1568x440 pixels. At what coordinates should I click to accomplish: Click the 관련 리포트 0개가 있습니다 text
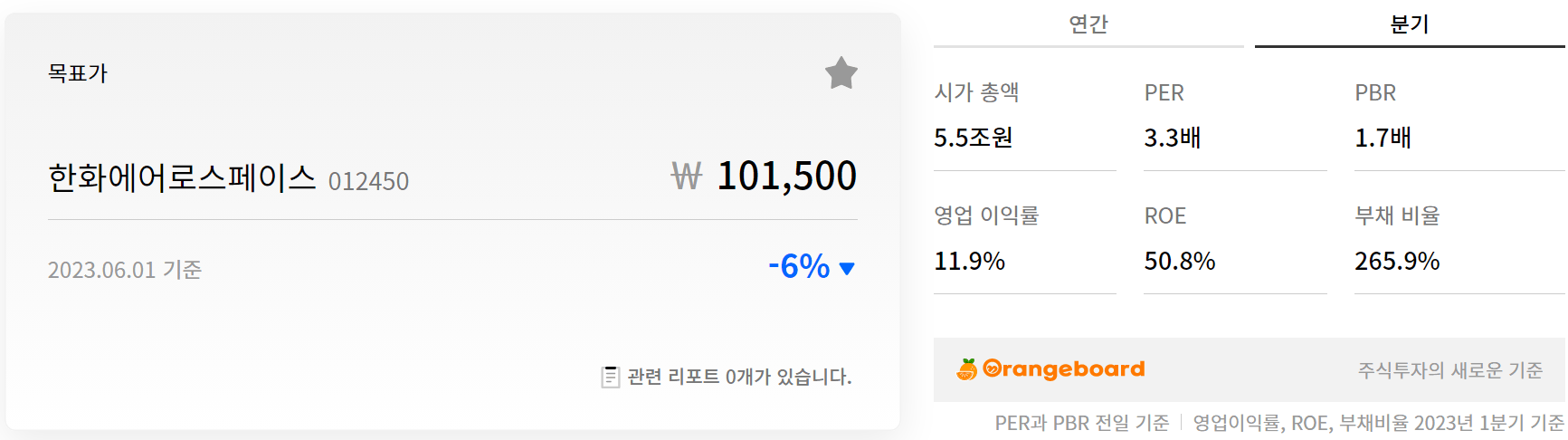click(x=739, y=377)
